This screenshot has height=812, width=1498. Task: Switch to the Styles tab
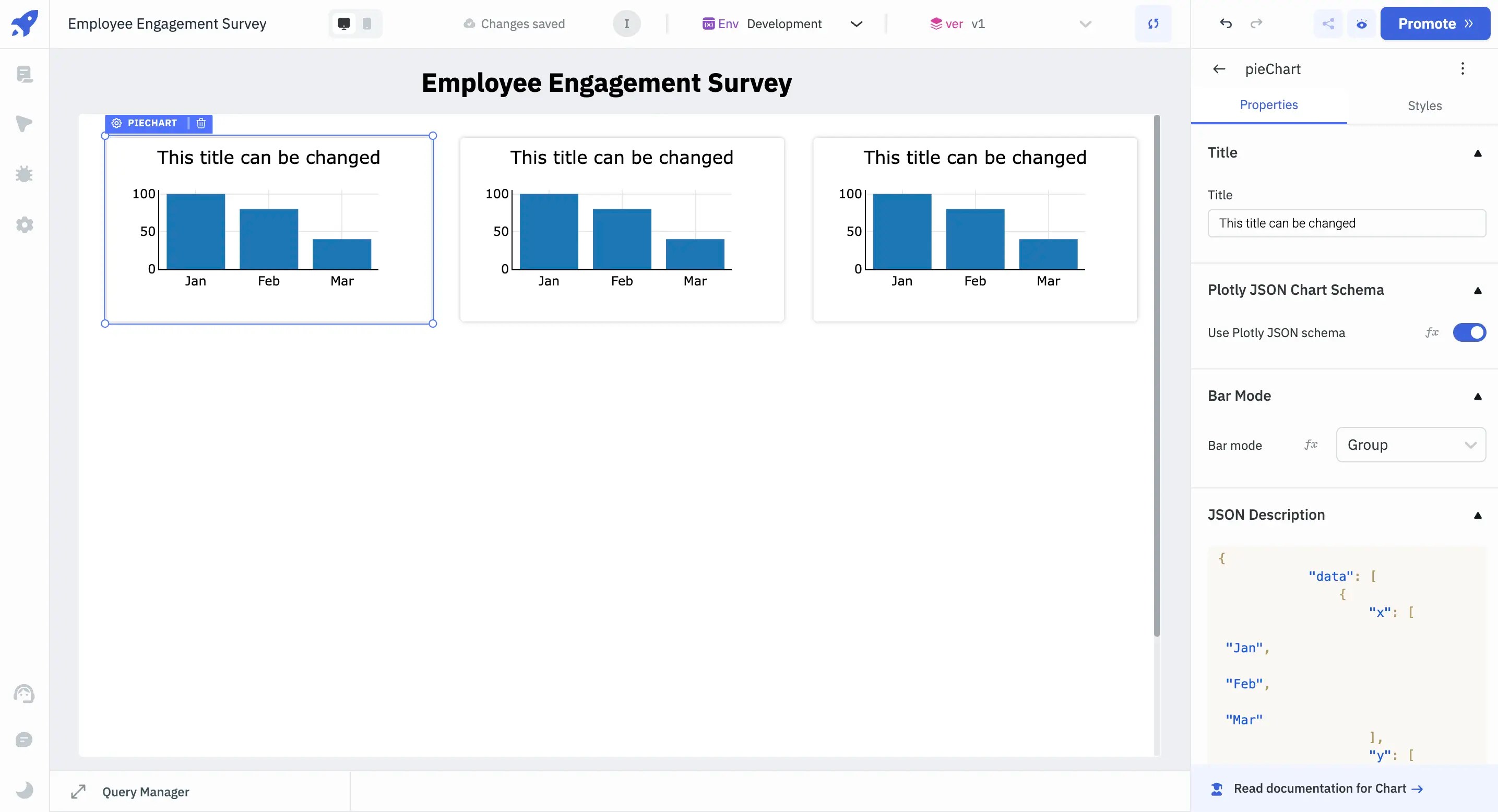tap(1425, 105)
